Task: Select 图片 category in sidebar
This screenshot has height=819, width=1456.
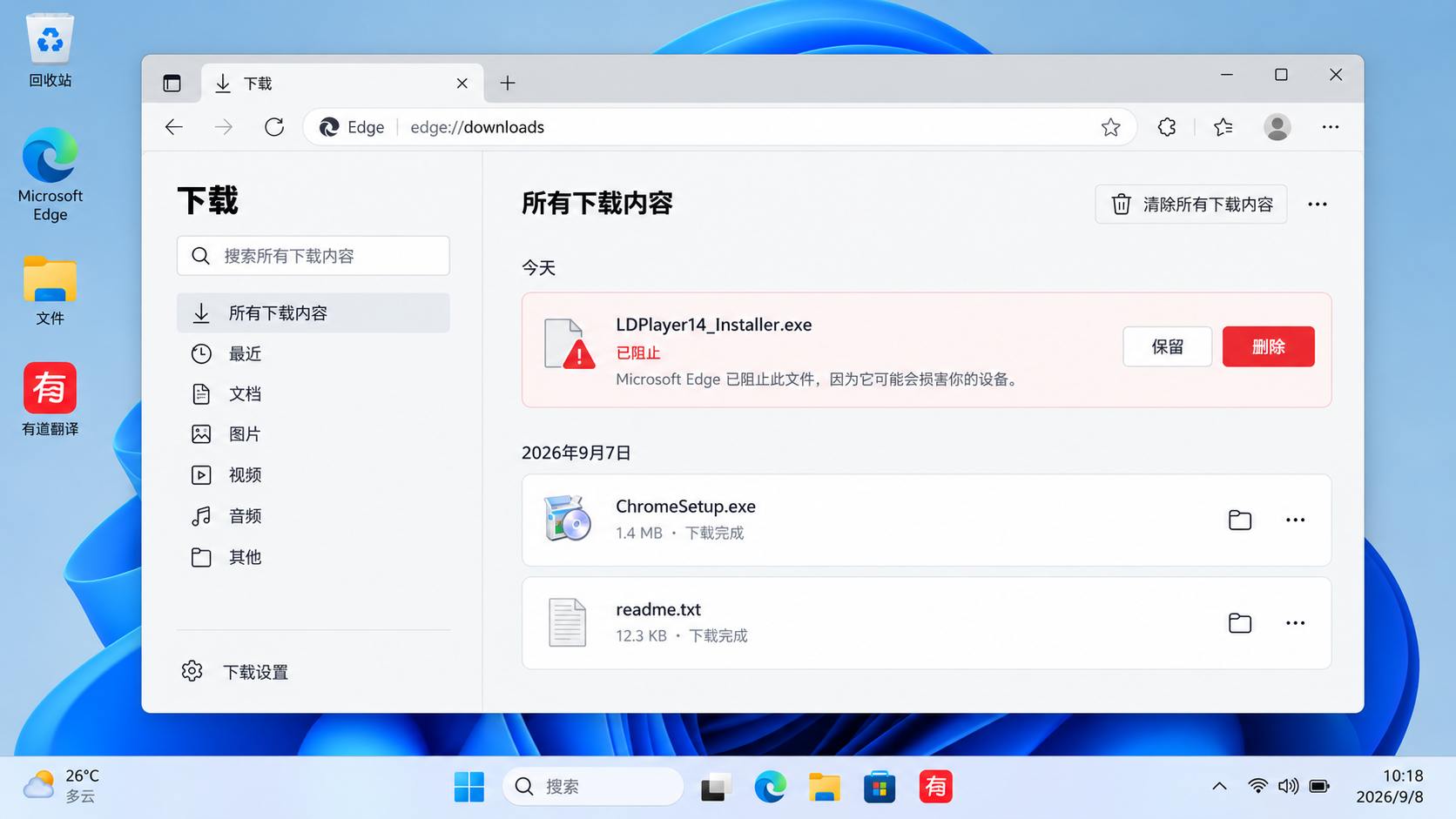Action: click(313, 433)
